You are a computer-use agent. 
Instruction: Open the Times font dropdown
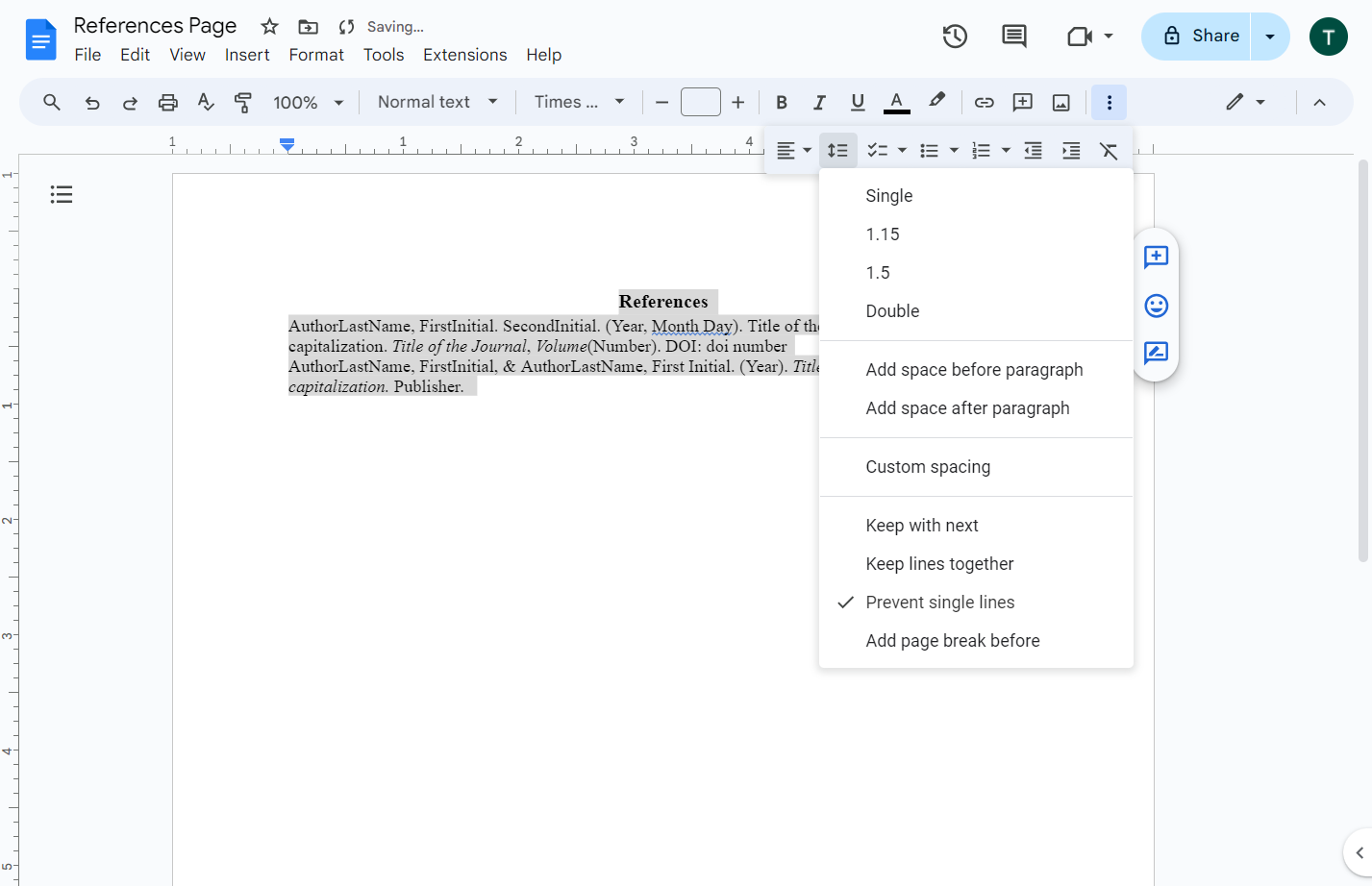(580, 102)
